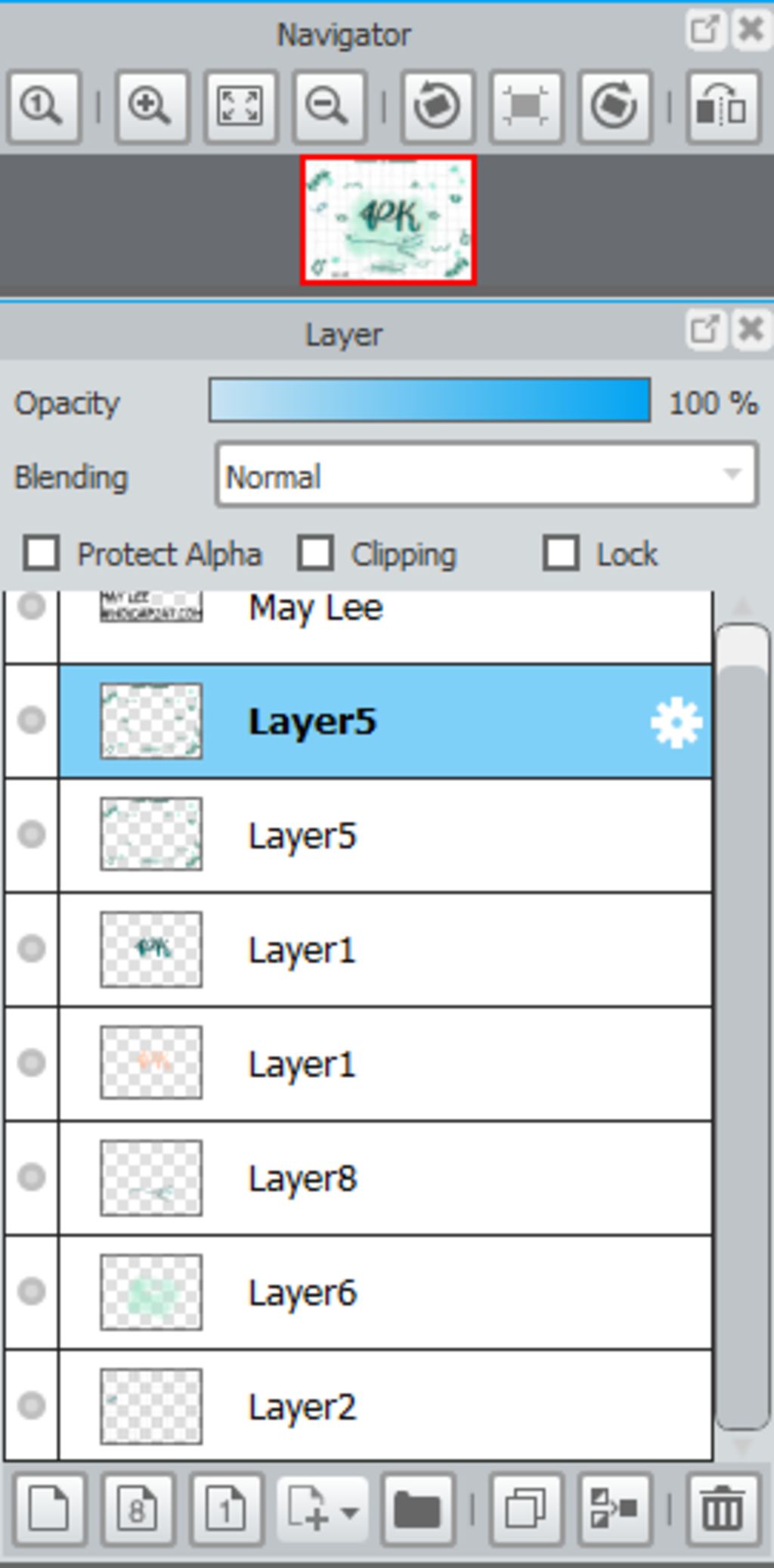Add a new 1-bit layer

pos(227,1509)
